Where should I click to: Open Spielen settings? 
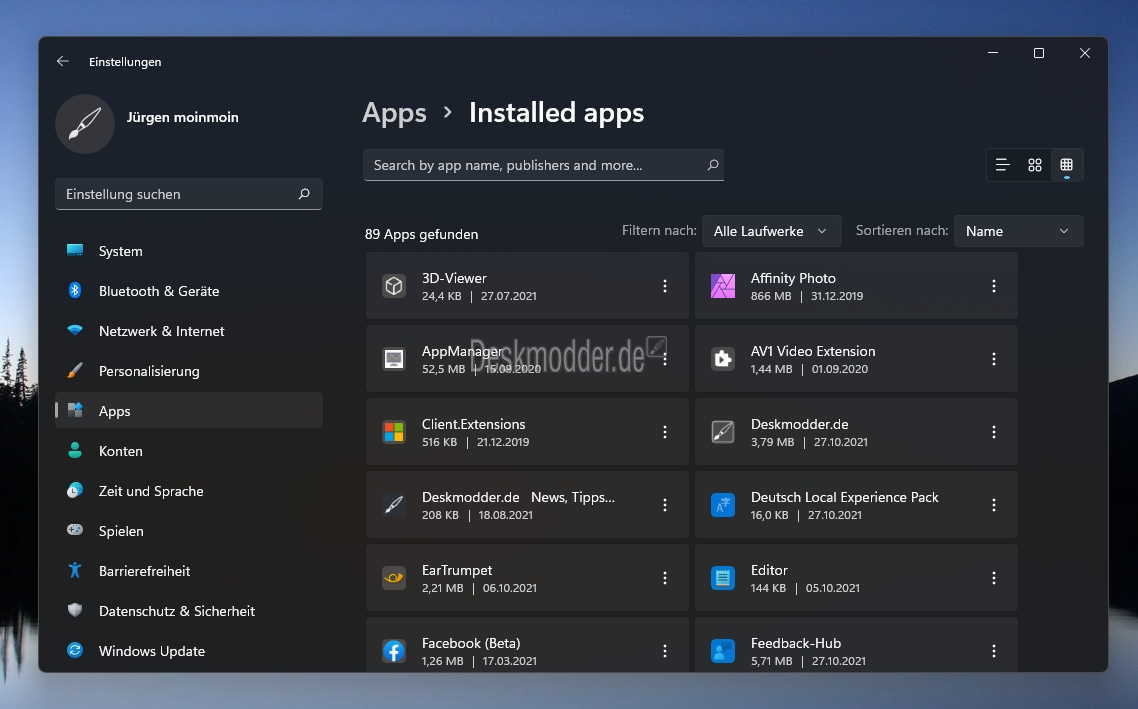coord(189,530)
